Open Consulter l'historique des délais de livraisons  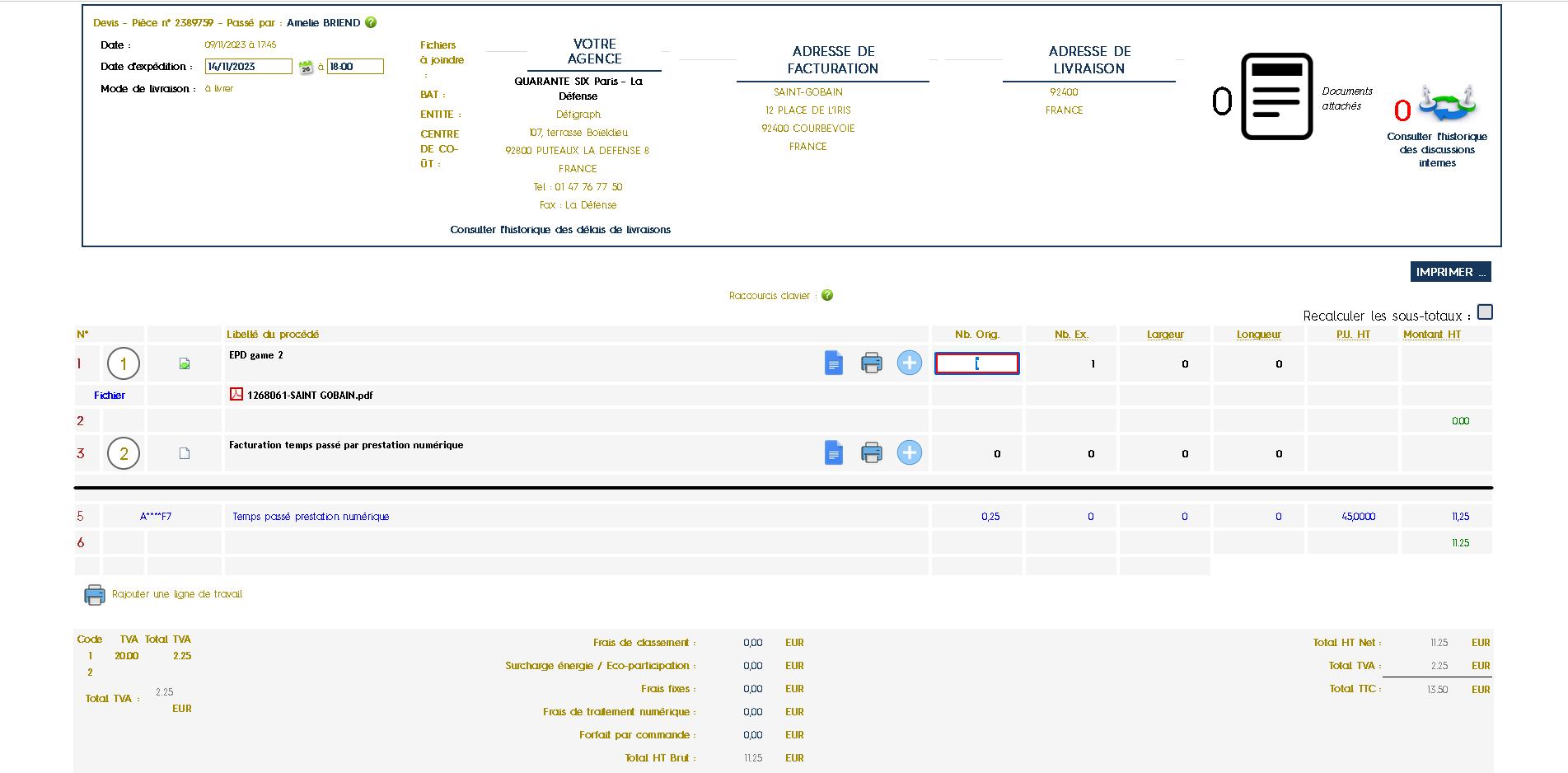[560, 230]
